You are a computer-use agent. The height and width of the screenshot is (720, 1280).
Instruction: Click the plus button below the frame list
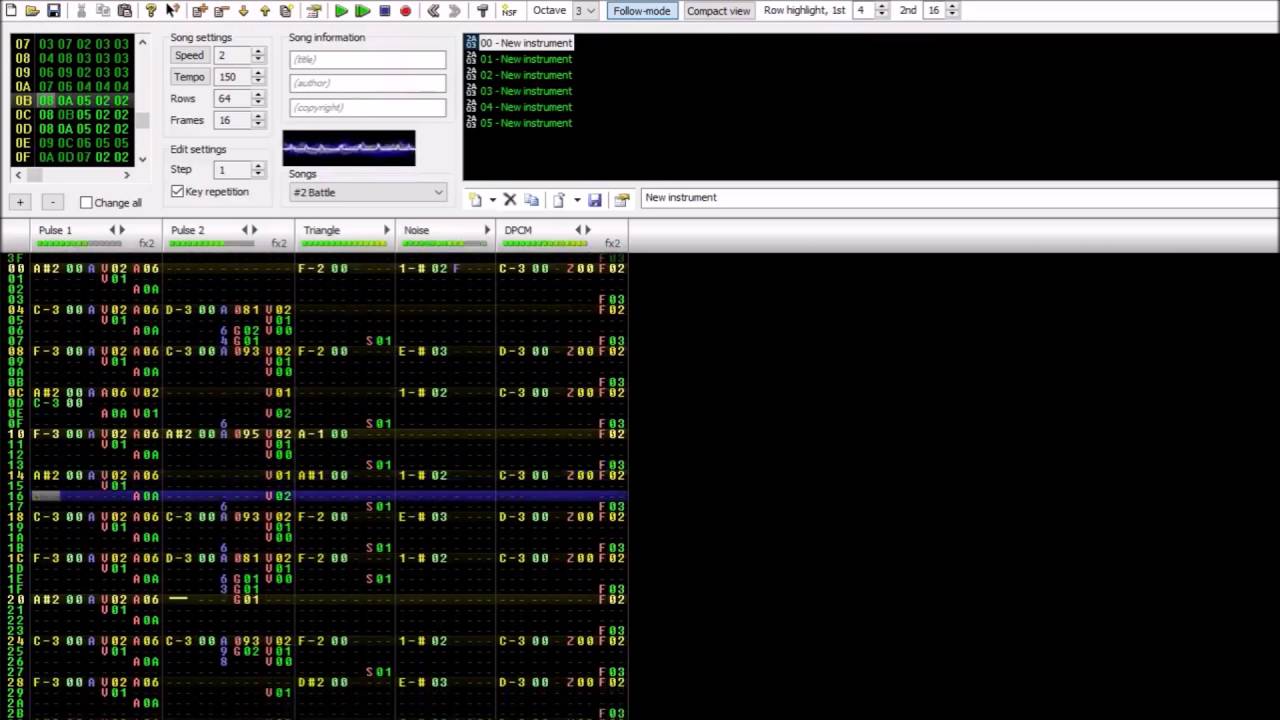pos(20,203)
